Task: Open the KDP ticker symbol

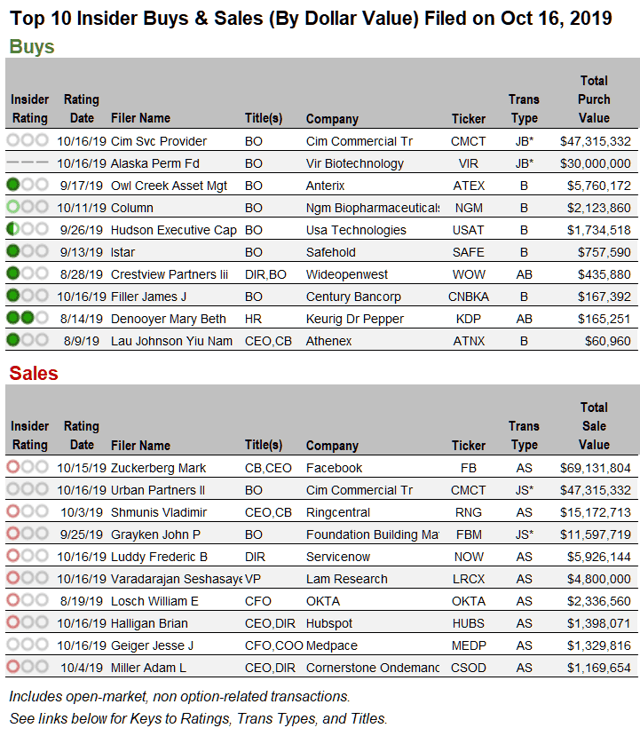Action: click(468, 319)
